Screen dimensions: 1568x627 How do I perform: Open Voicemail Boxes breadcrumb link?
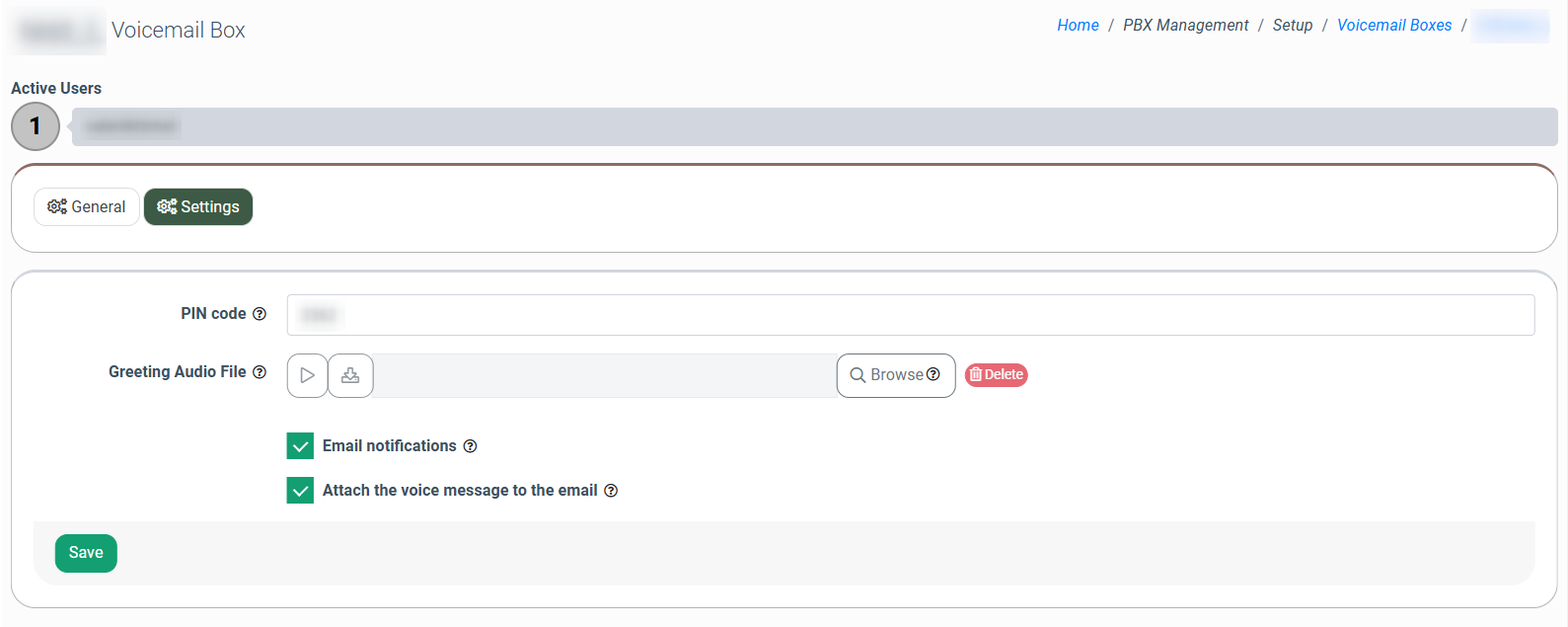[x=1393, y=26]
